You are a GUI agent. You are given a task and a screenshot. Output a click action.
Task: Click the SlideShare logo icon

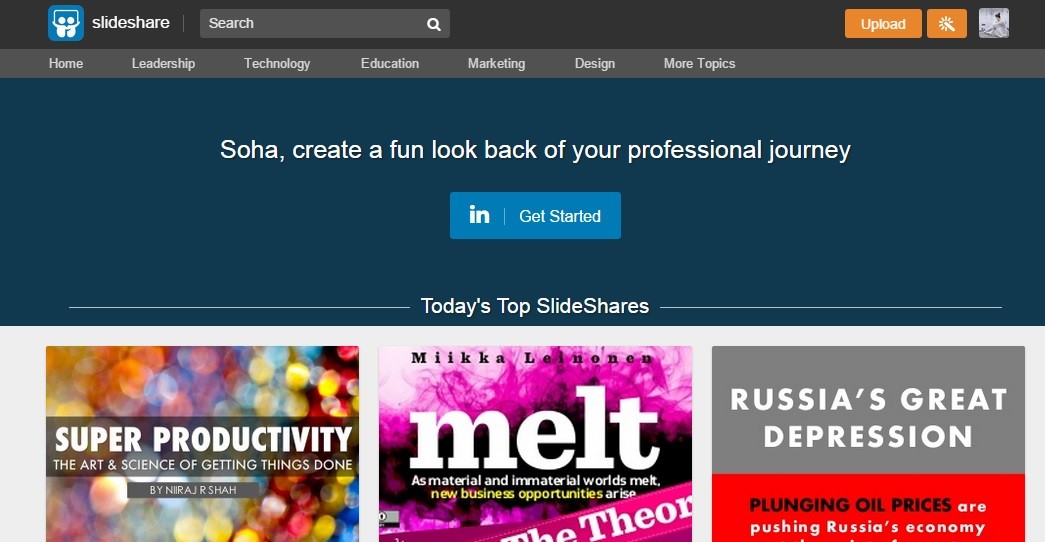tap(66, 23)
